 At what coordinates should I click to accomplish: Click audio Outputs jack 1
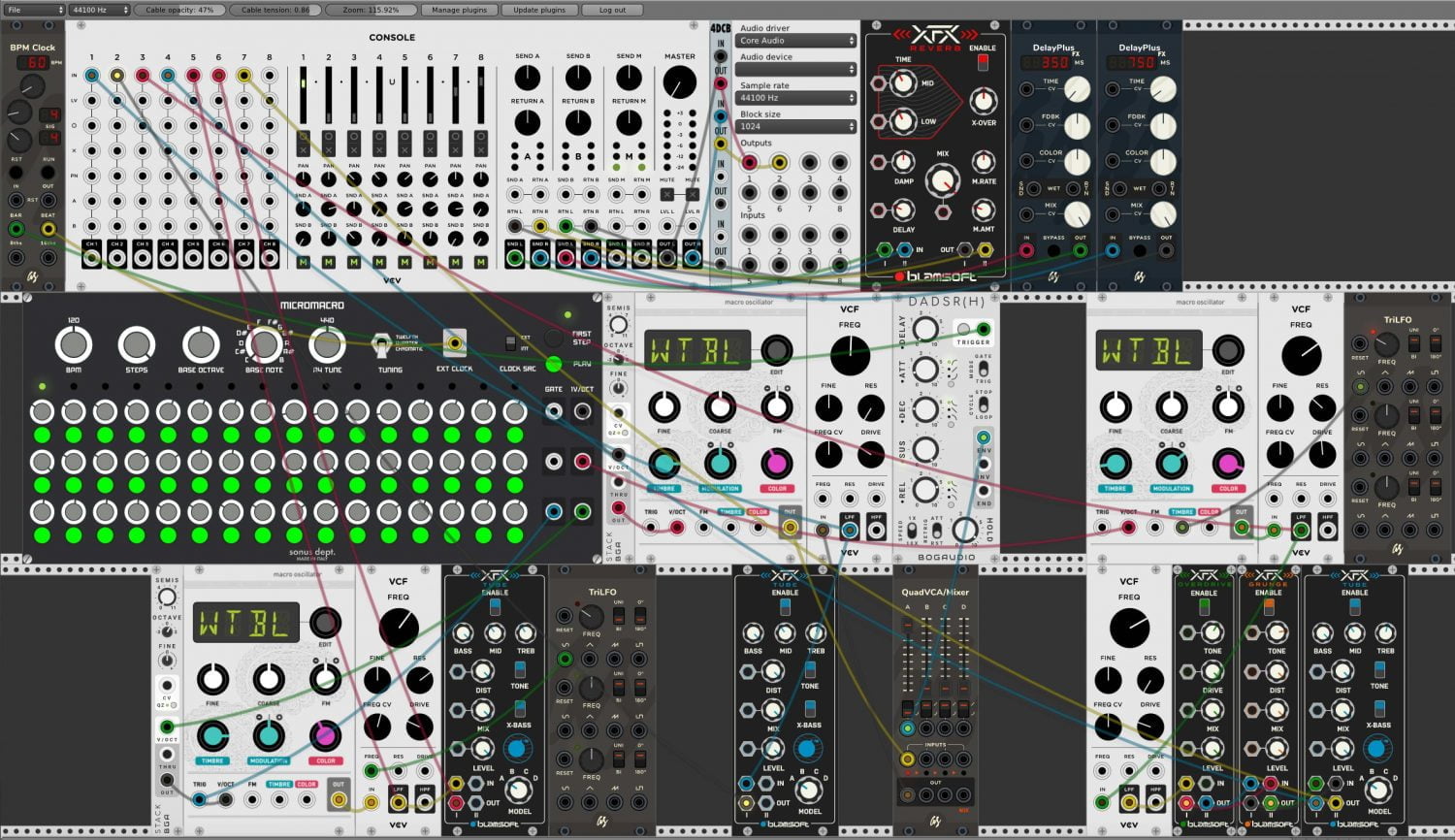[749, 163]
